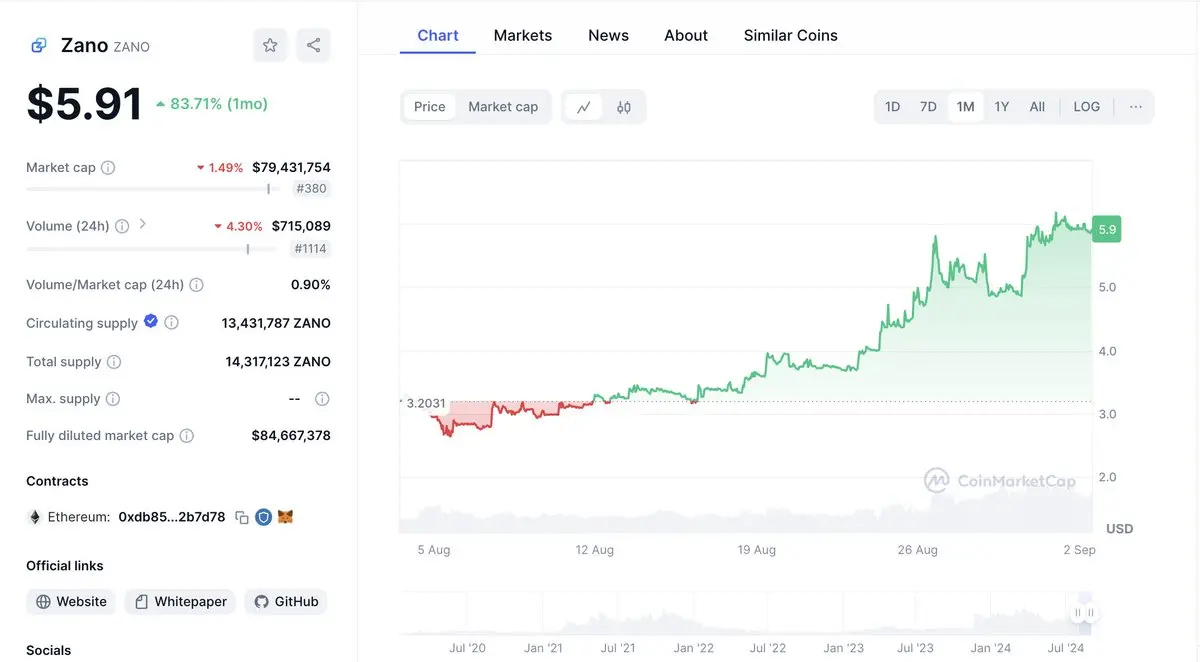Screen dimensions: 1200x662
Task: Open the About tab
Action: coord(686,35)
